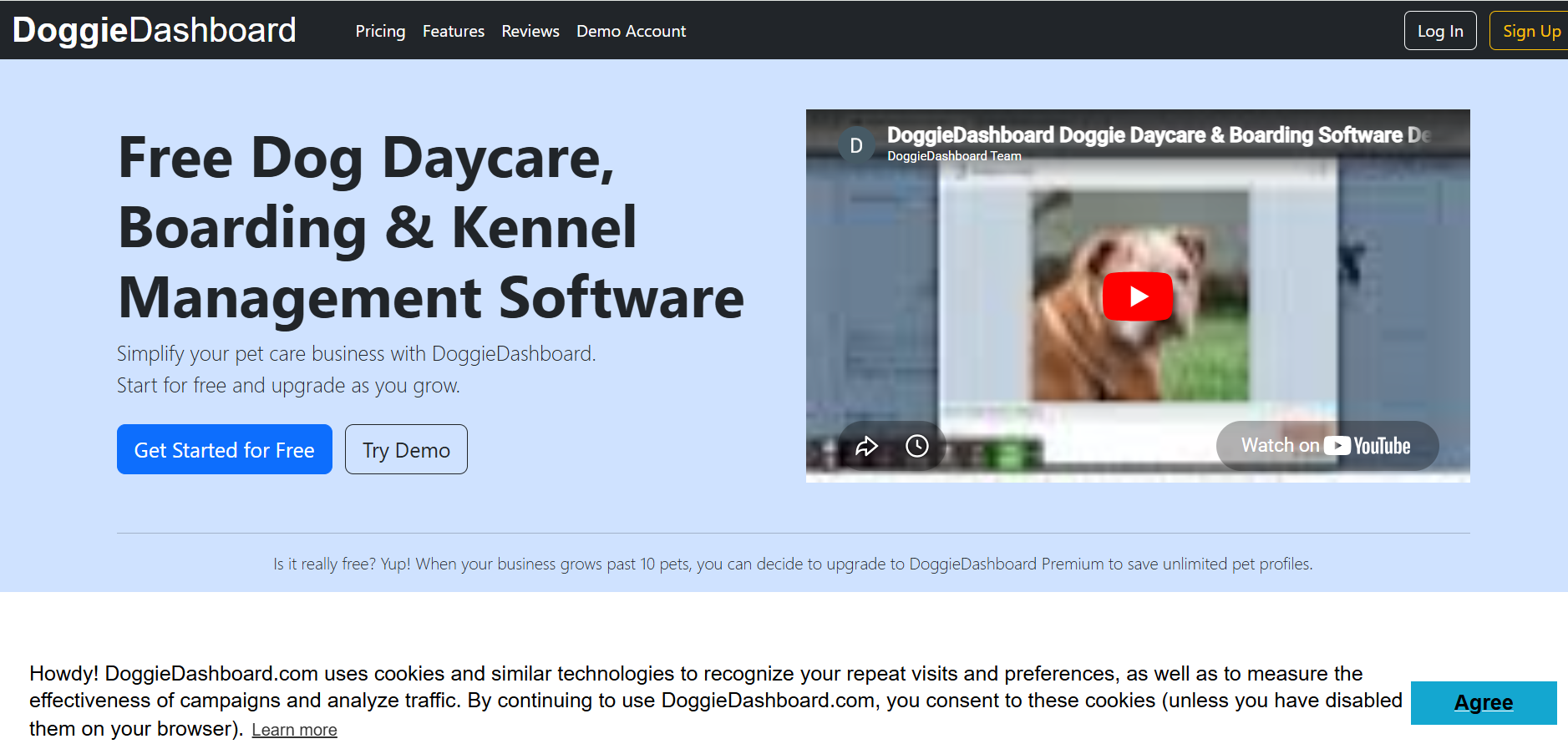This screenshot has height=749, width=1568.
Task: Open the video title link
Action: [1158, 134]
